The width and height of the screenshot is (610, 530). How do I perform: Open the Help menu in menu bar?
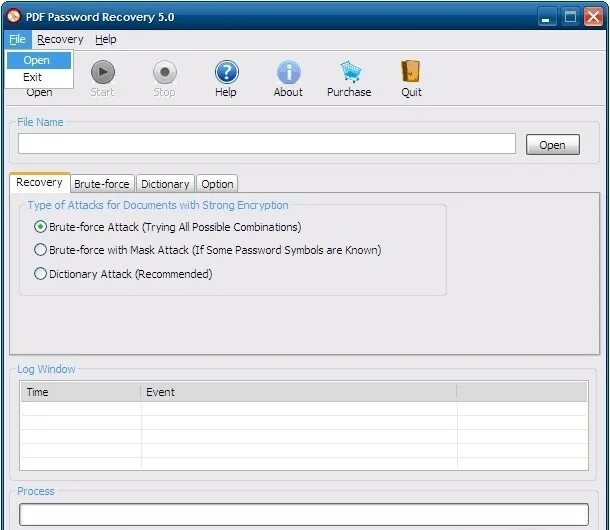(x=106, y=39)
